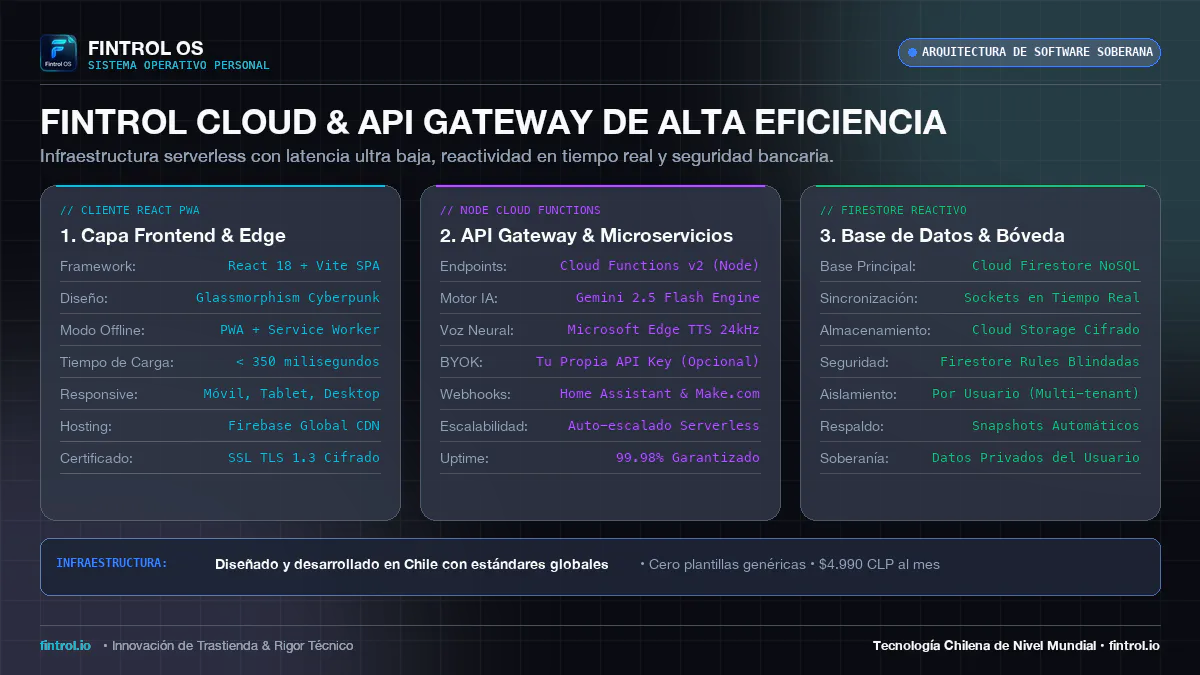
Task: Click the Auto-escalado Serverless value
Action: coord(664,426)
